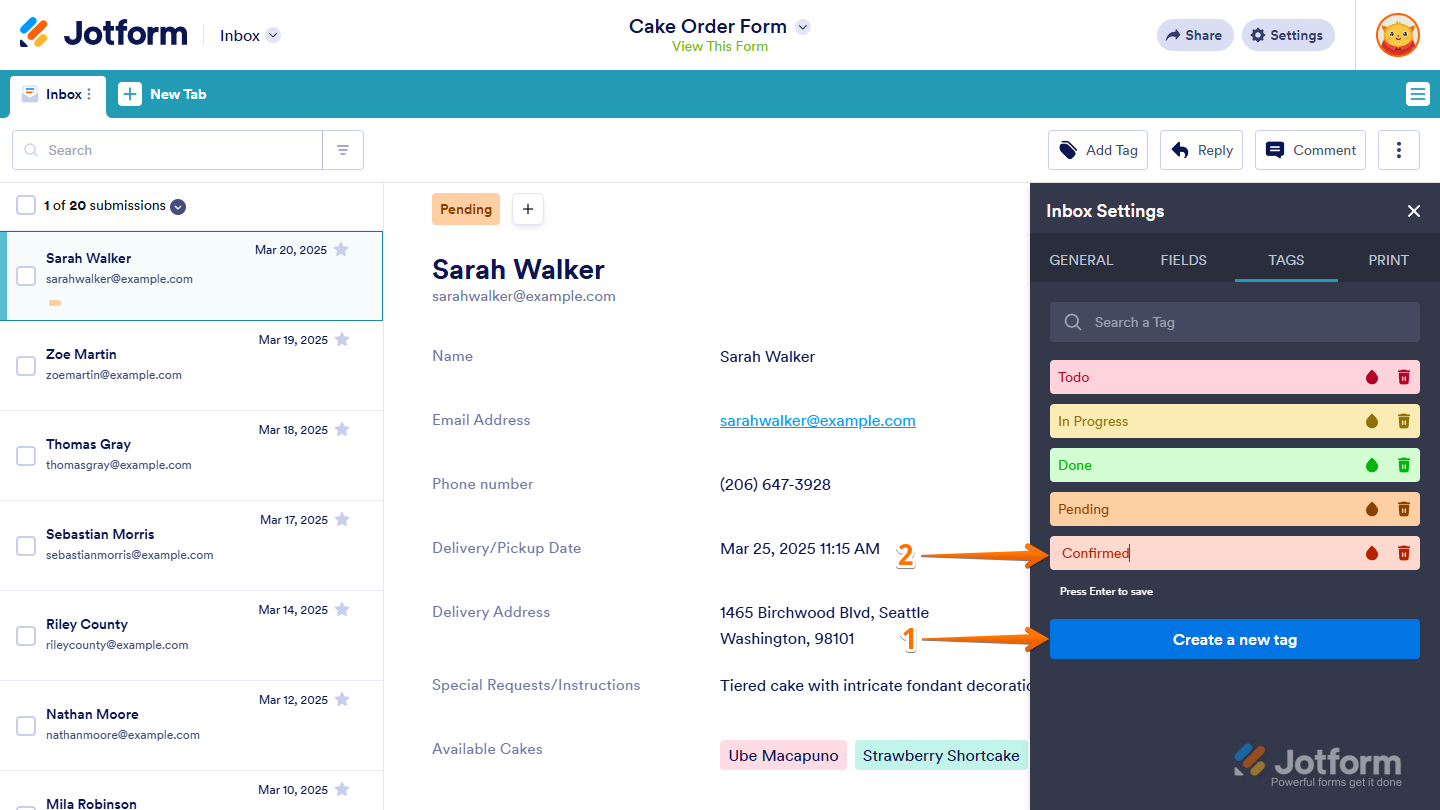Check Thomas Gray's submission checkbox

25,455
